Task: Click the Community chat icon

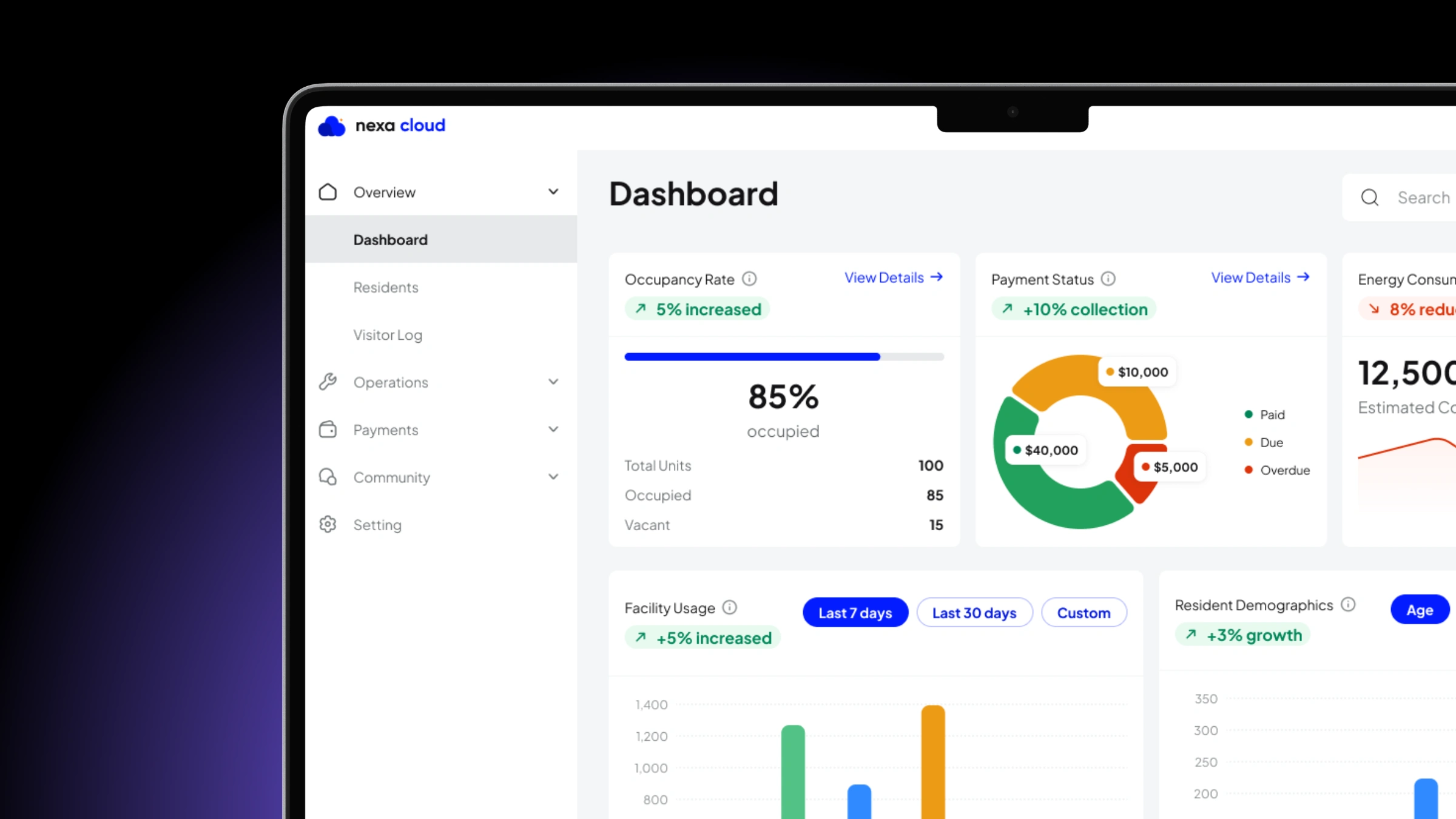Action: point(328,477)
